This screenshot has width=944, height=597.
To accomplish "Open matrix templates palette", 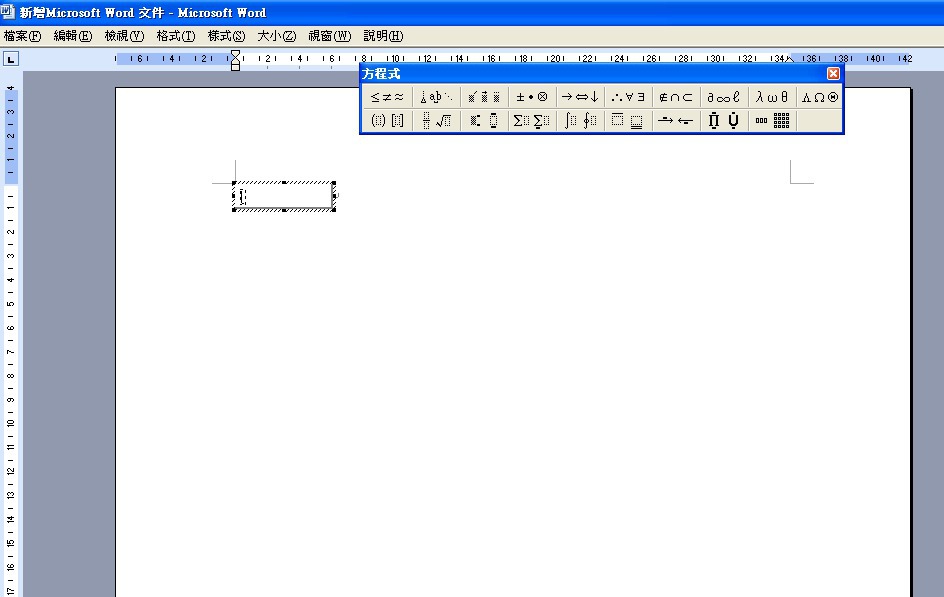I will pyautogui.click(x=772, y=121).
